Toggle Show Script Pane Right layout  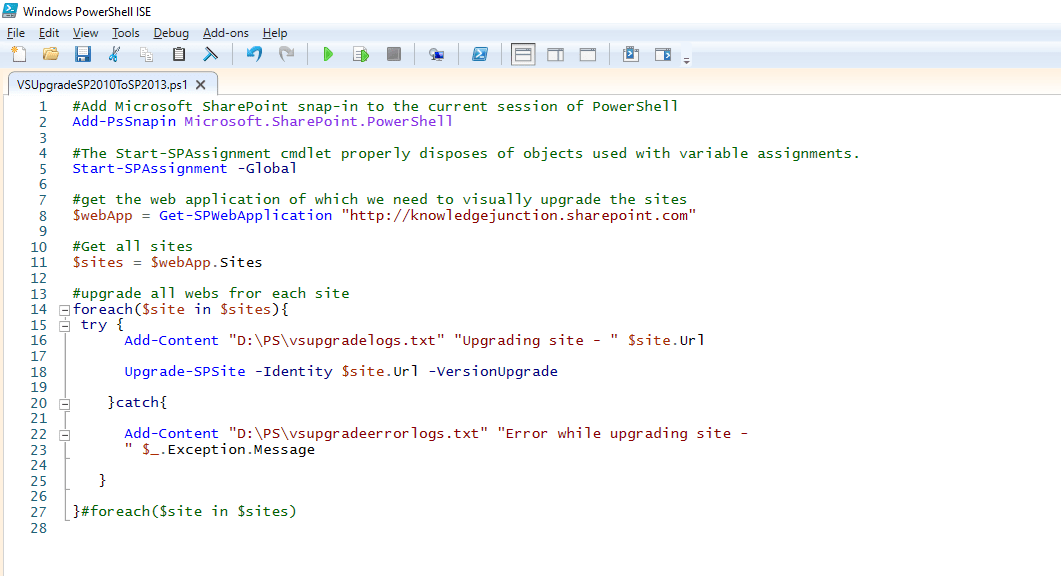[x=556, y=54]
